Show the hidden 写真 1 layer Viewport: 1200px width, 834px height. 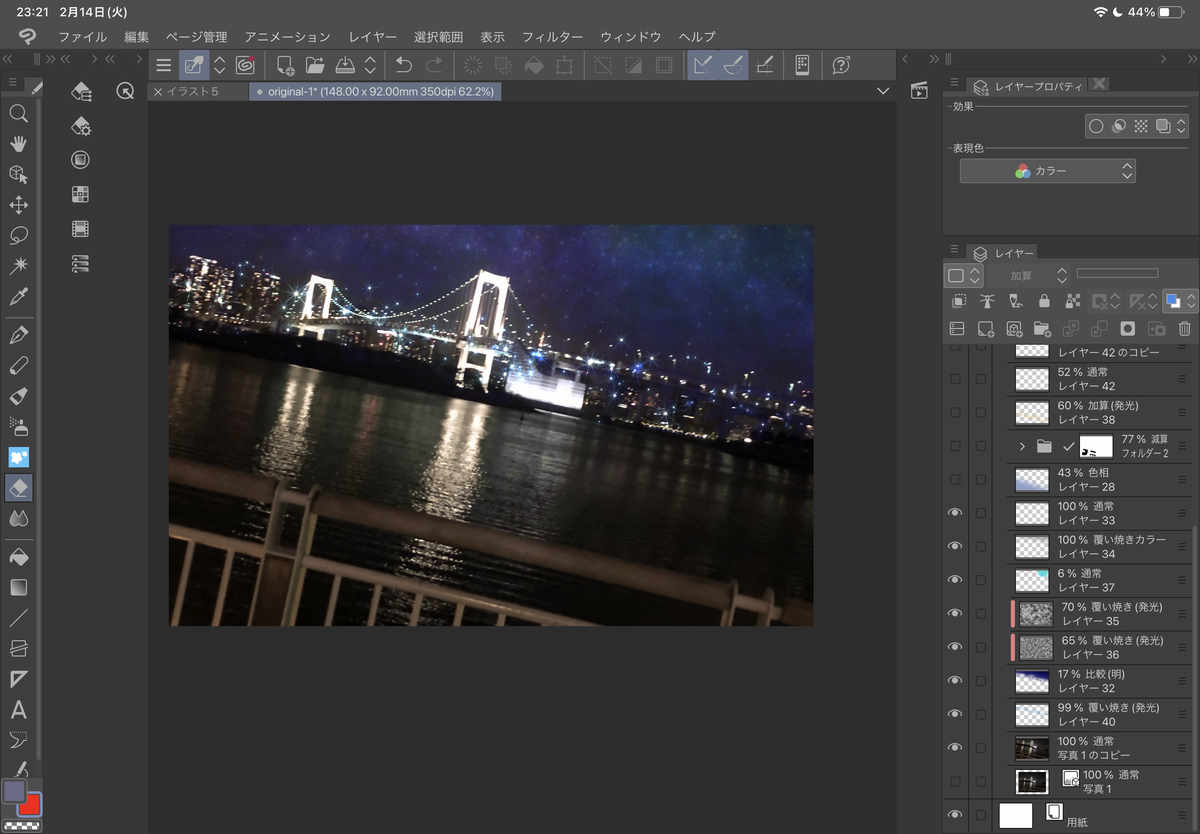955,781
